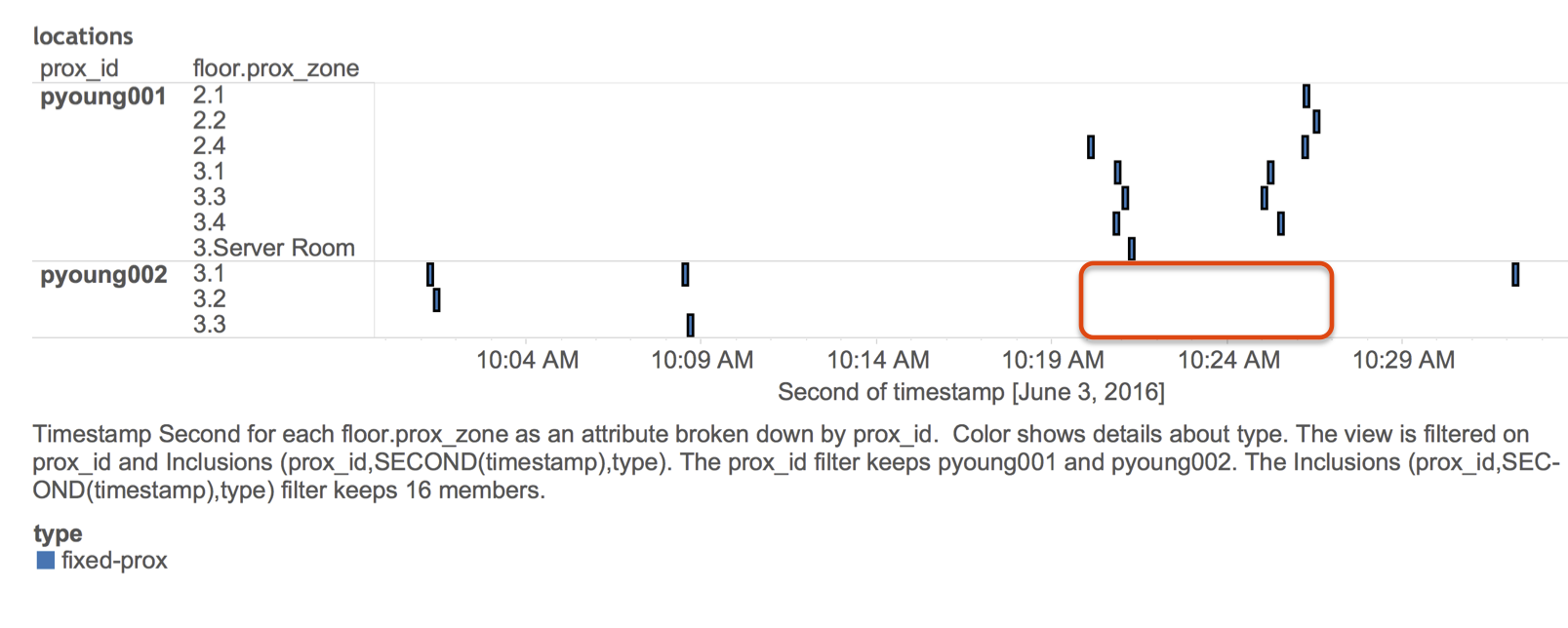Select the pyoung001 mark in zone 2.2
The width and height of the screenshot is (1568, 628).
tap(1316, 121)
